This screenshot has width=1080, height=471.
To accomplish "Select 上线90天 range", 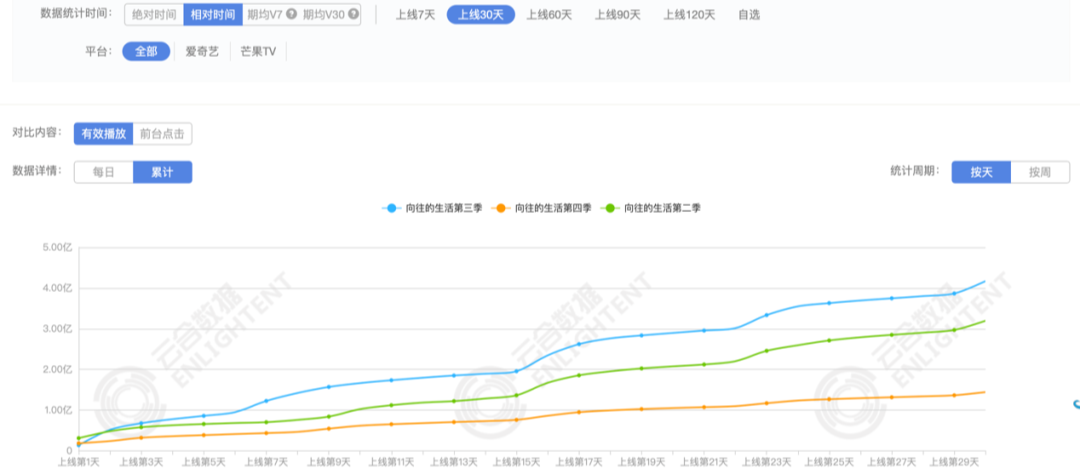I will [618, 14].
